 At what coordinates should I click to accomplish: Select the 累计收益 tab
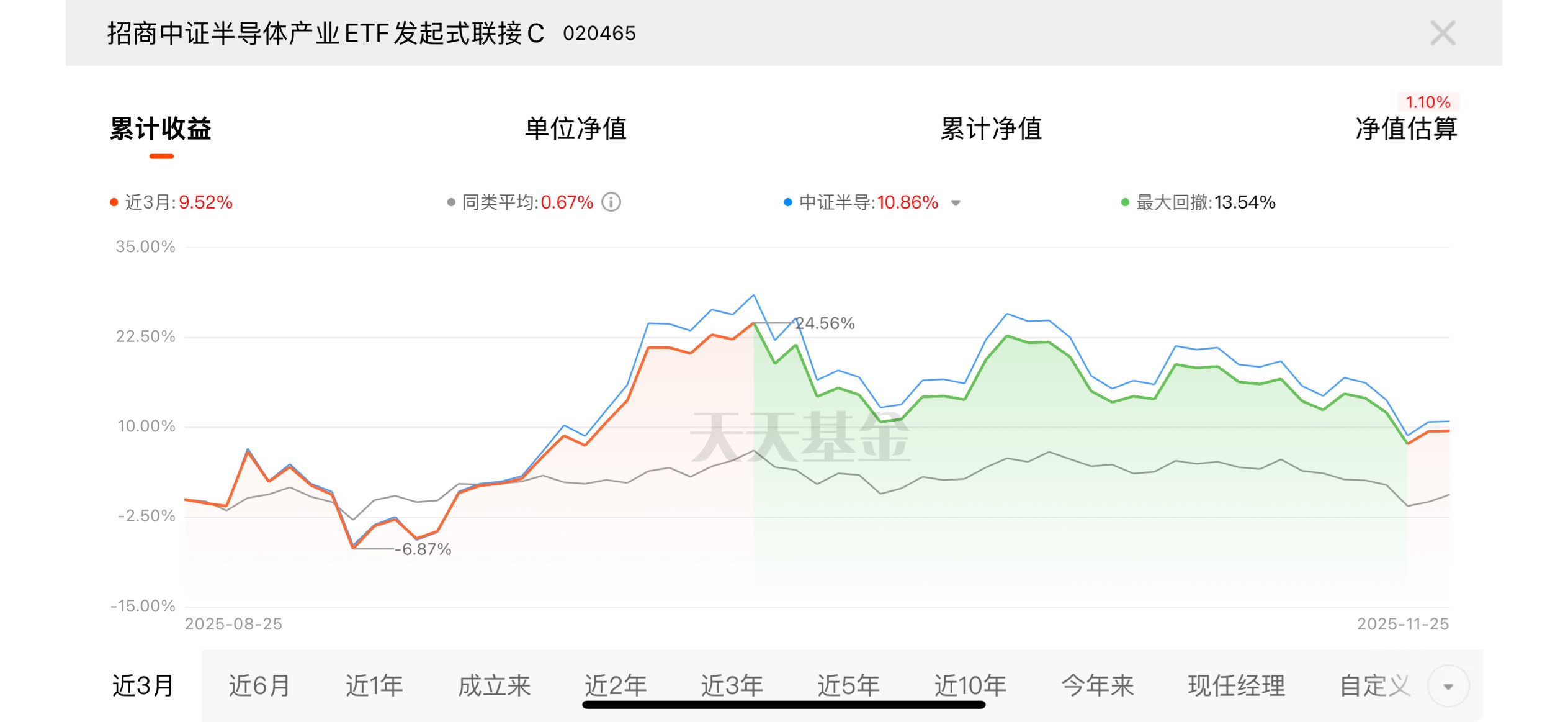(x=161, y=129)
